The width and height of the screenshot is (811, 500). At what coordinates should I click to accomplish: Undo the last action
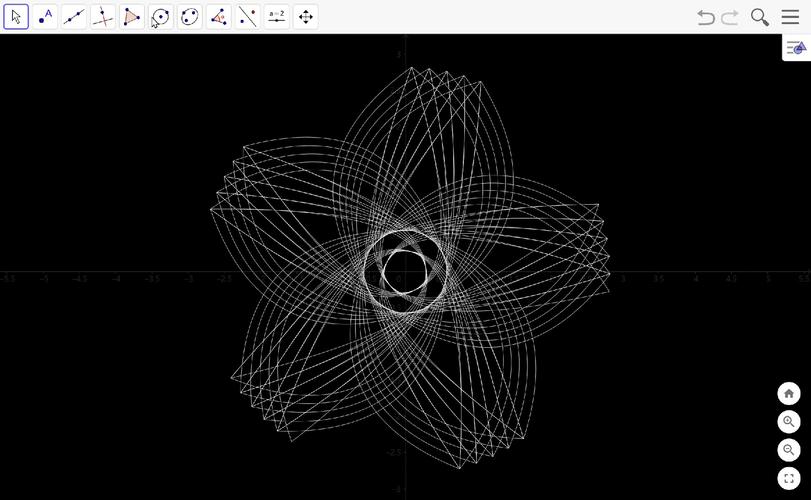pyautogui.click(x=706, y=17)
